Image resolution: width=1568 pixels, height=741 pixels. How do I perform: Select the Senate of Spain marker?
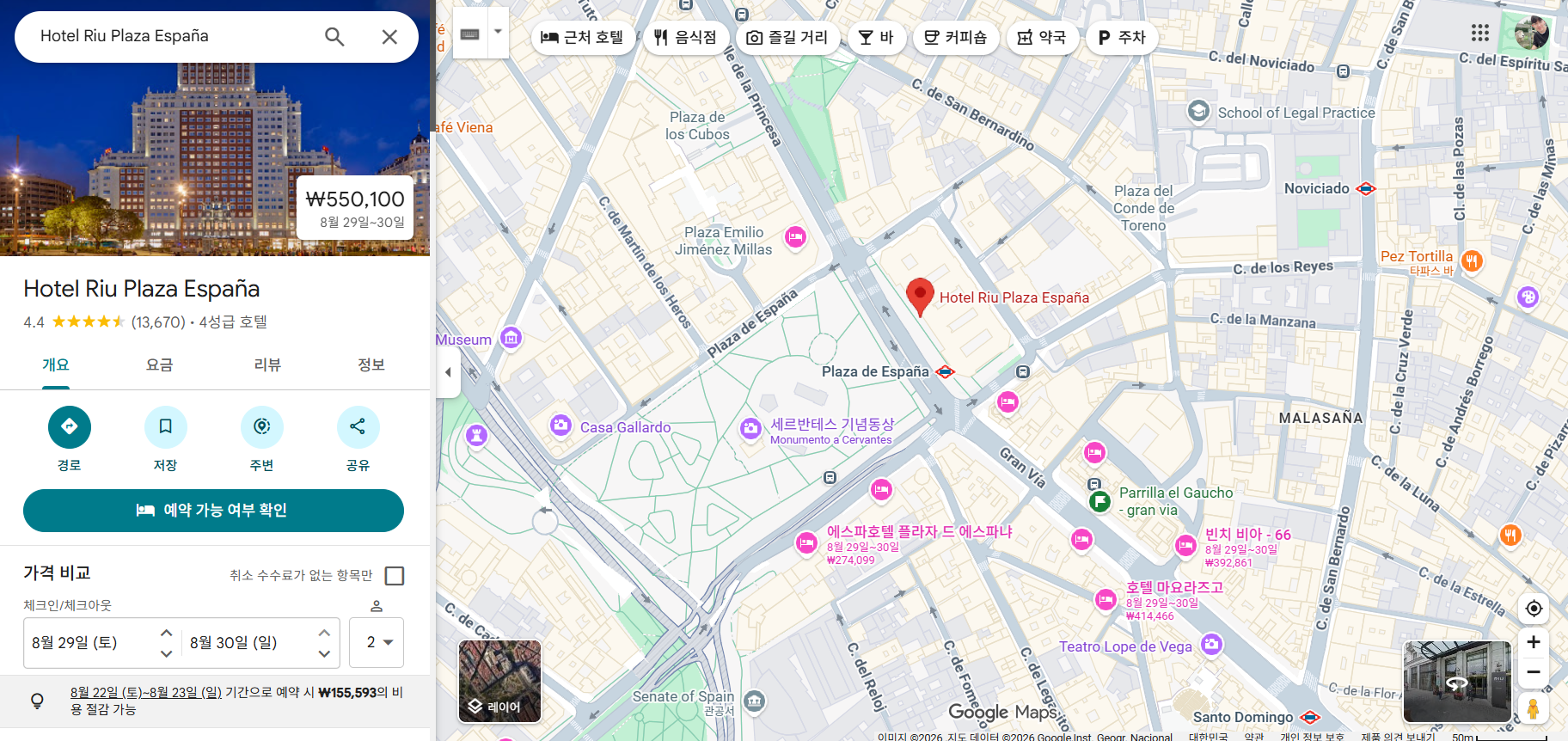754,701
